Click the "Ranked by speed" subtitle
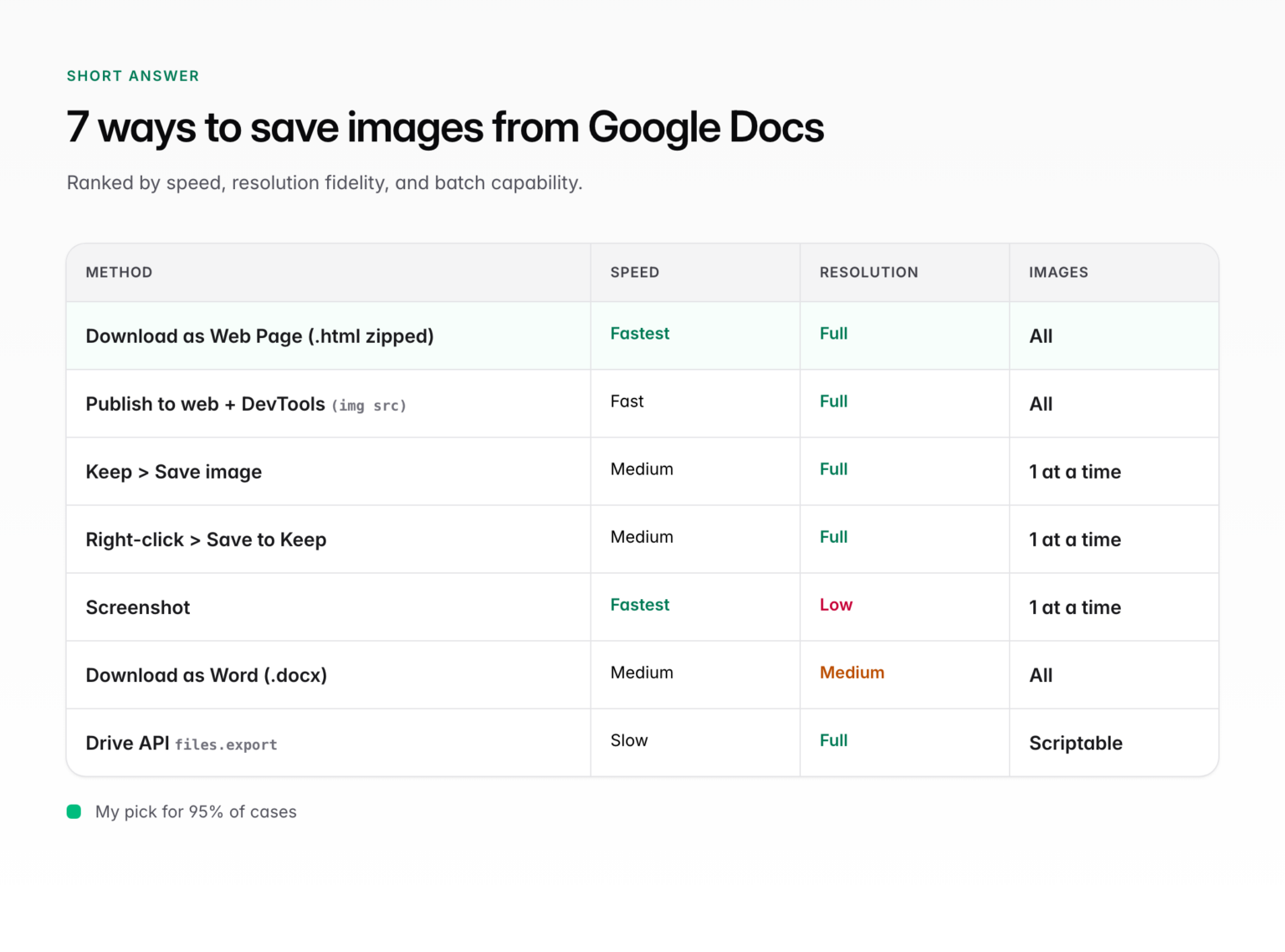The height and width of the screenshot is (952, 1285). coord(325,183)
